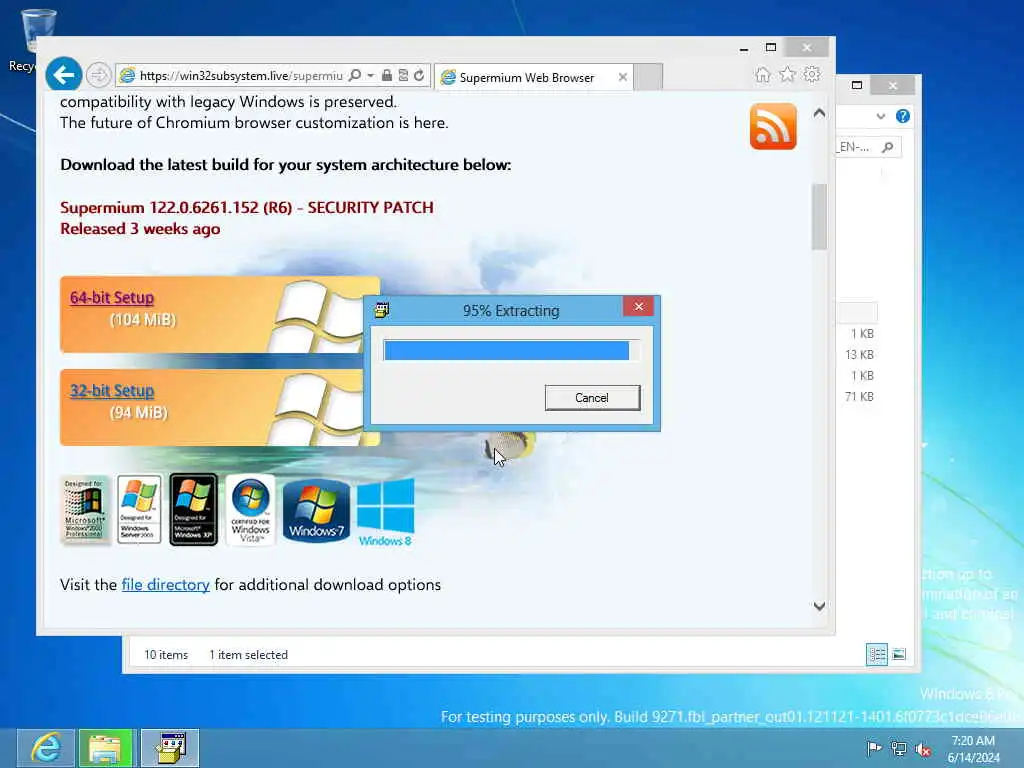
Task: Click the page scroll up arrow
Action: point(820,113)
